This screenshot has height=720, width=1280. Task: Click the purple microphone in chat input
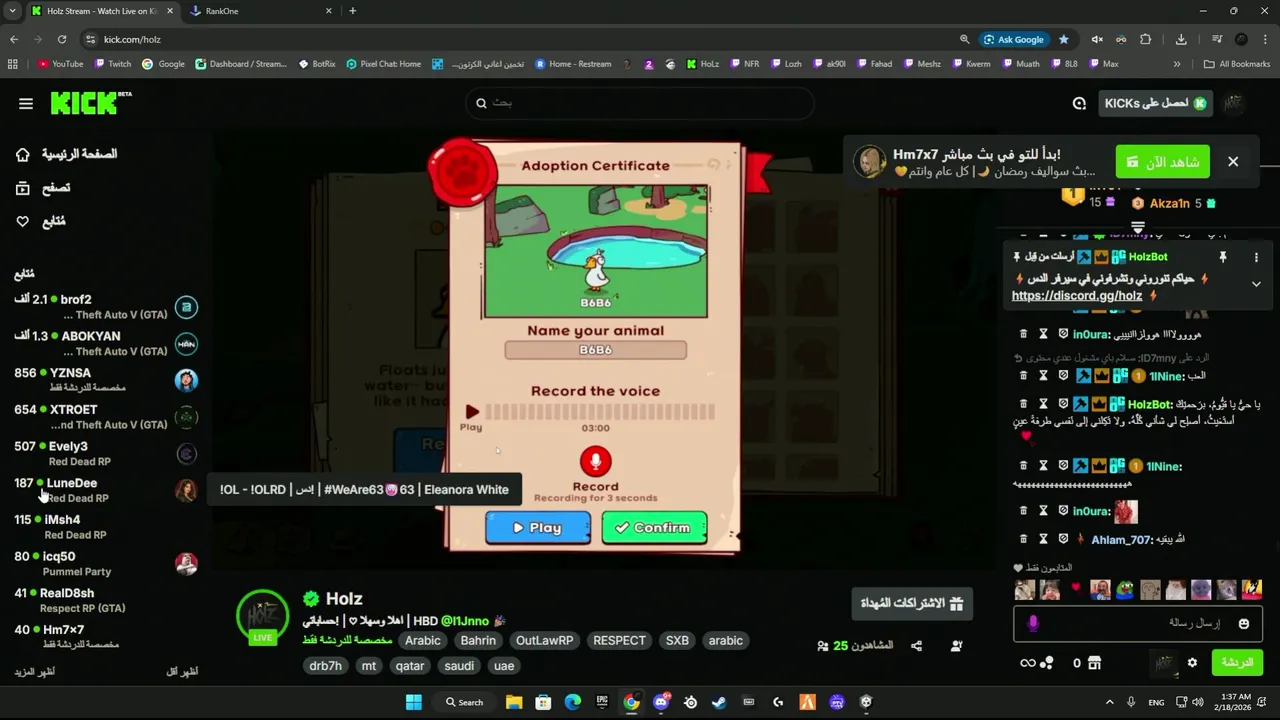tap(1033, 623)
